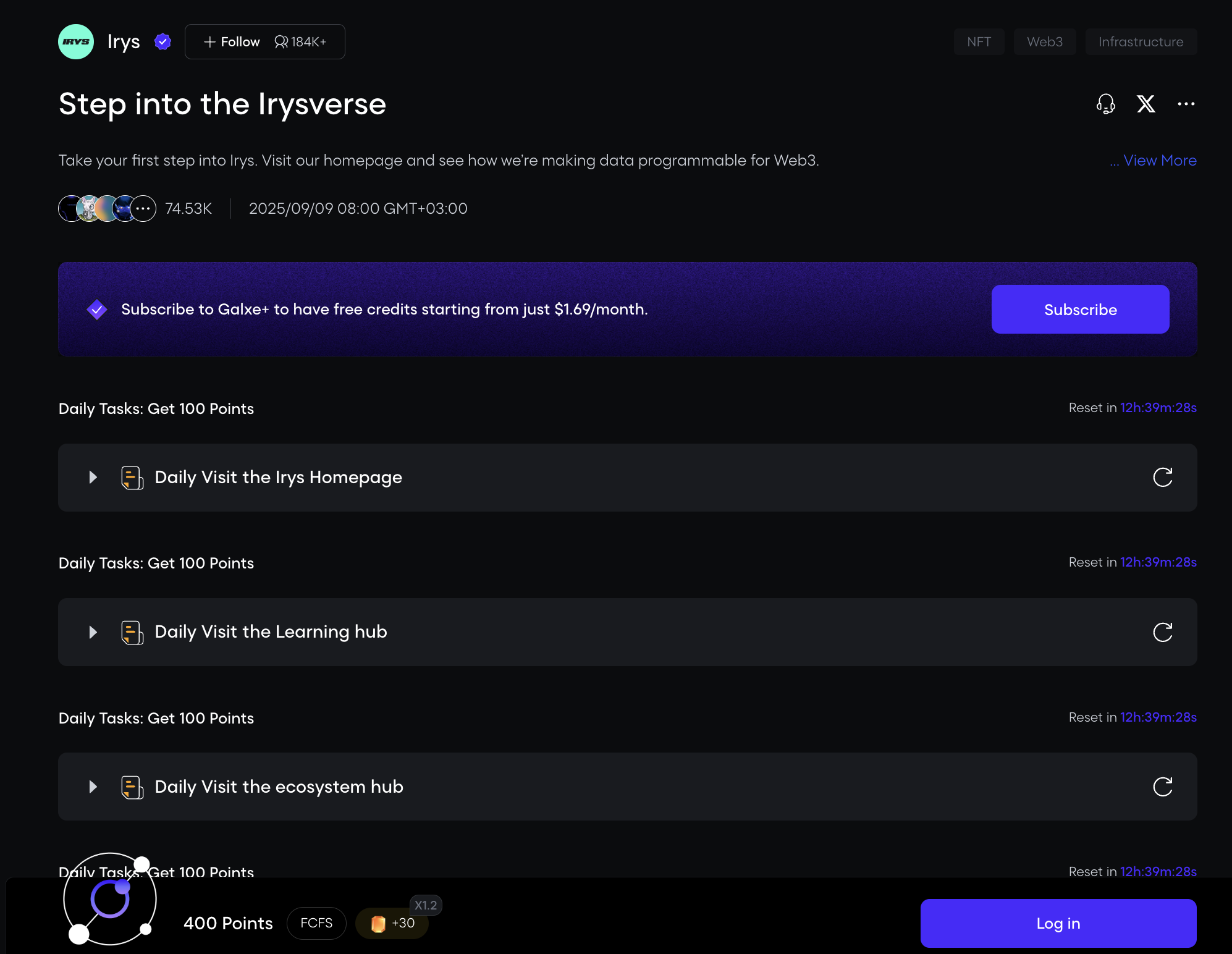The image size is (1232, 954).
Task: Click the verified badge beside Irys
Action: coord(162,42)
